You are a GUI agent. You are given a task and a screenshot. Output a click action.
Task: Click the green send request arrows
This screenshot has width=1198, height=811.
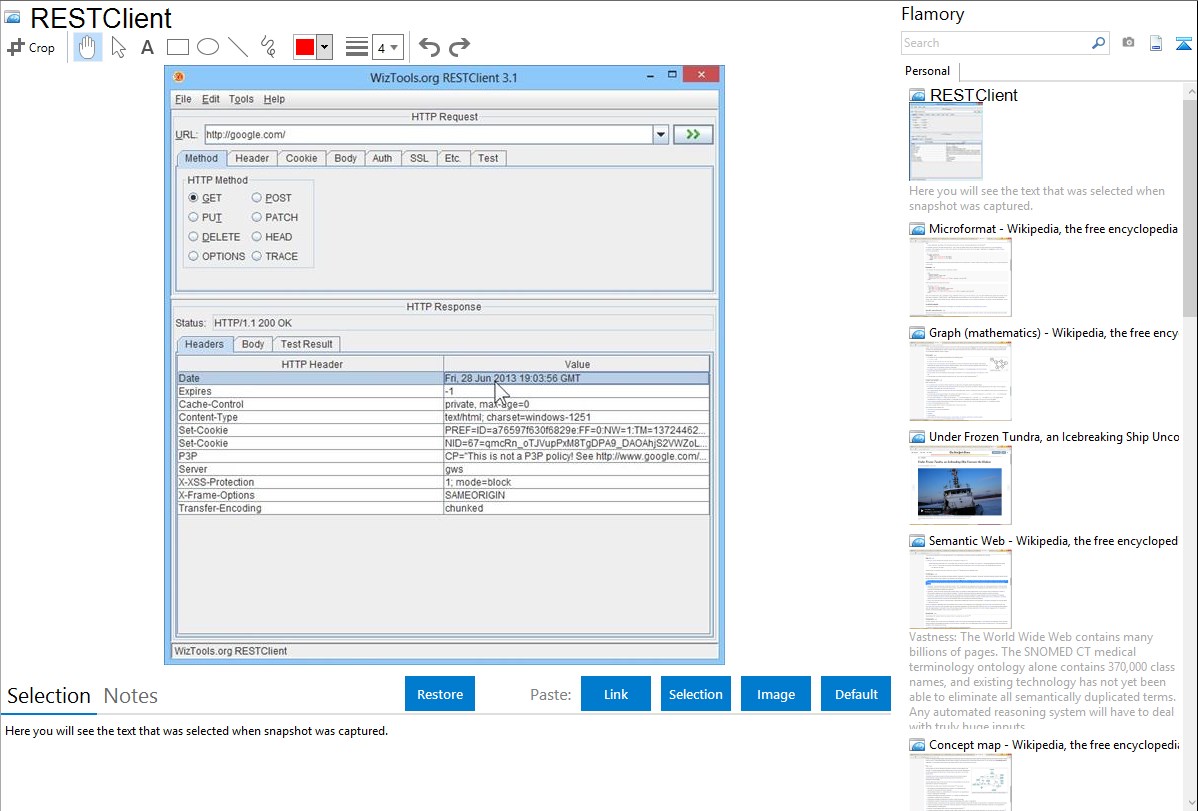pyautogui.click(x=693, y=135)
